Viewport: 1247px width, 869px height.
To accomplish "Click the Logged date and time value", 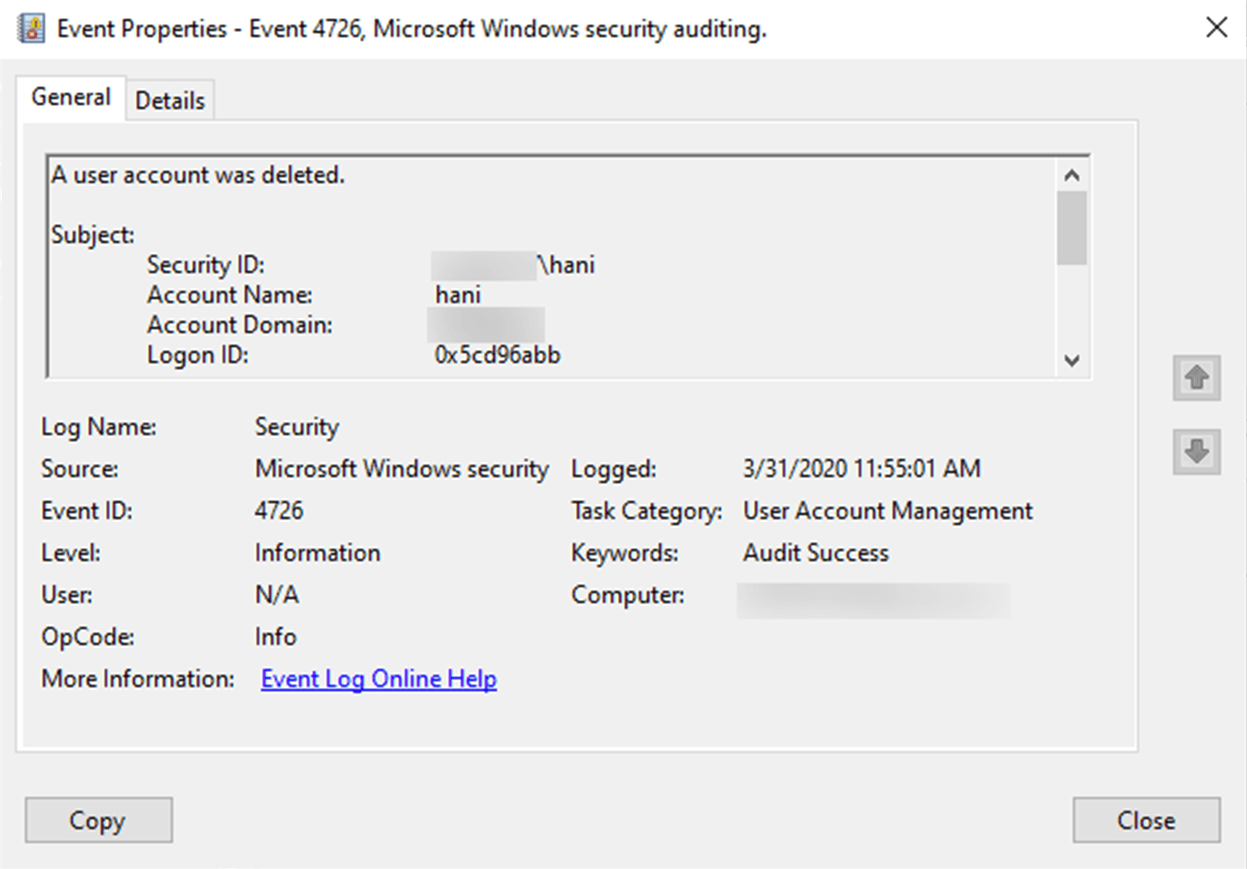I will point(861,468).
